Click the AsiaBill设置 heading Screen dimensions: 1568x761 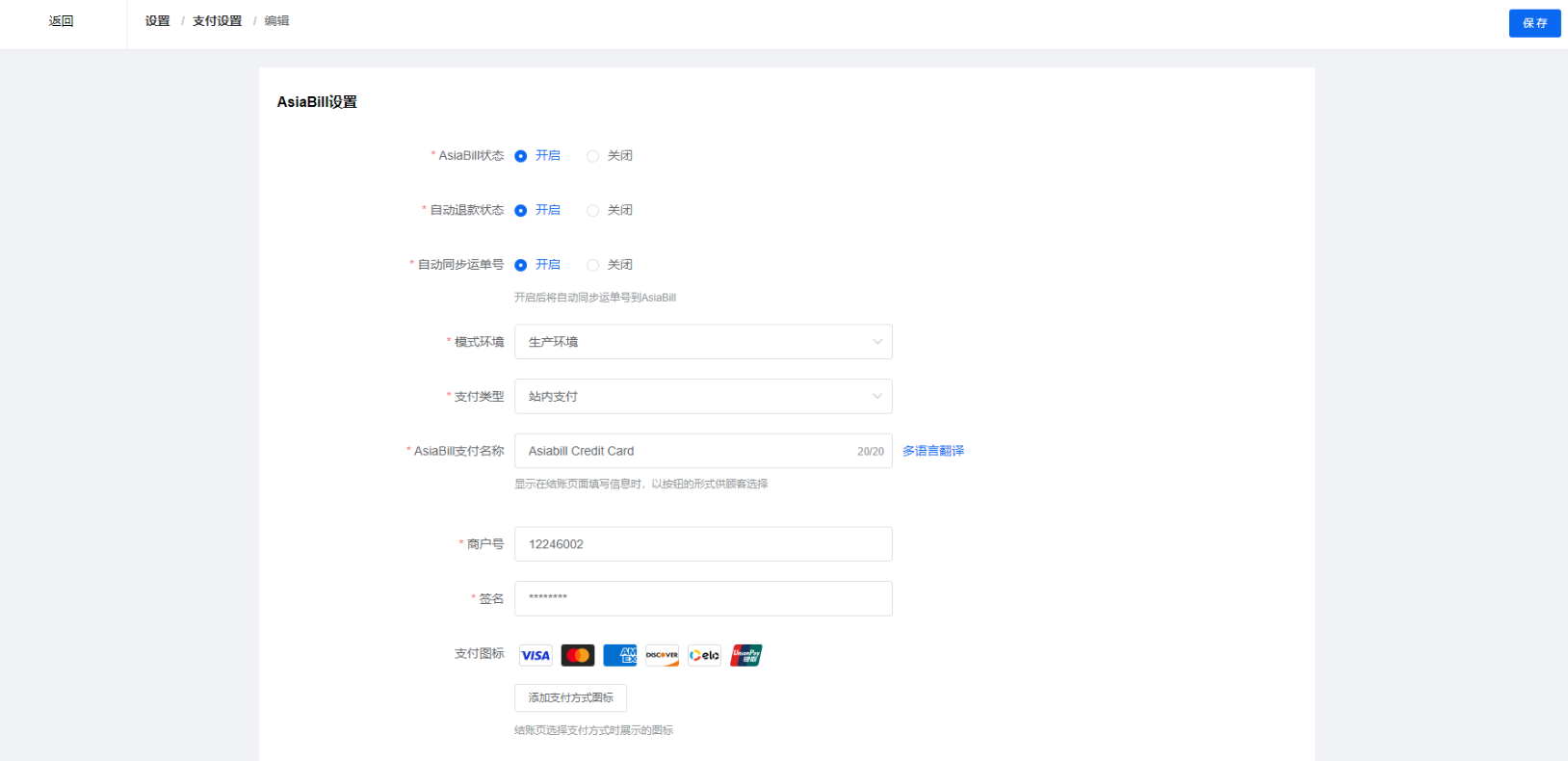pos(317,102)
